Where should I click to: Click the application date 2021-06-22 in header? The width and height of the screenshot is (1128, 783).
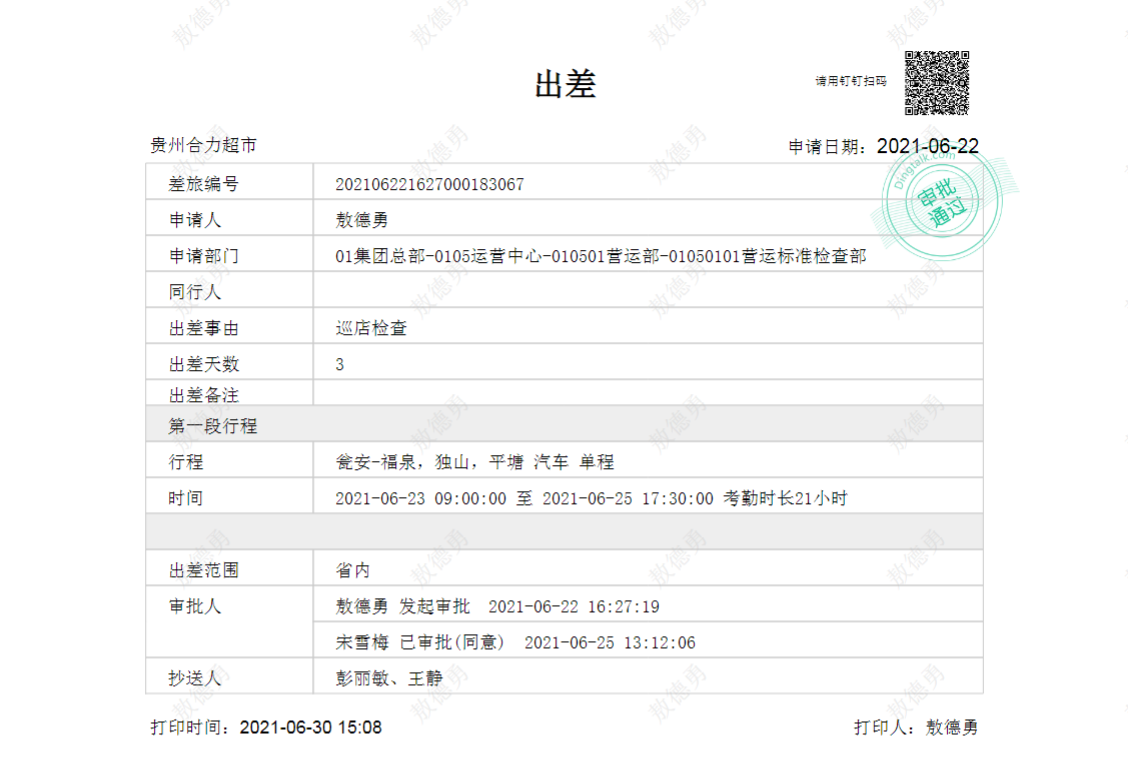point(927,146)
